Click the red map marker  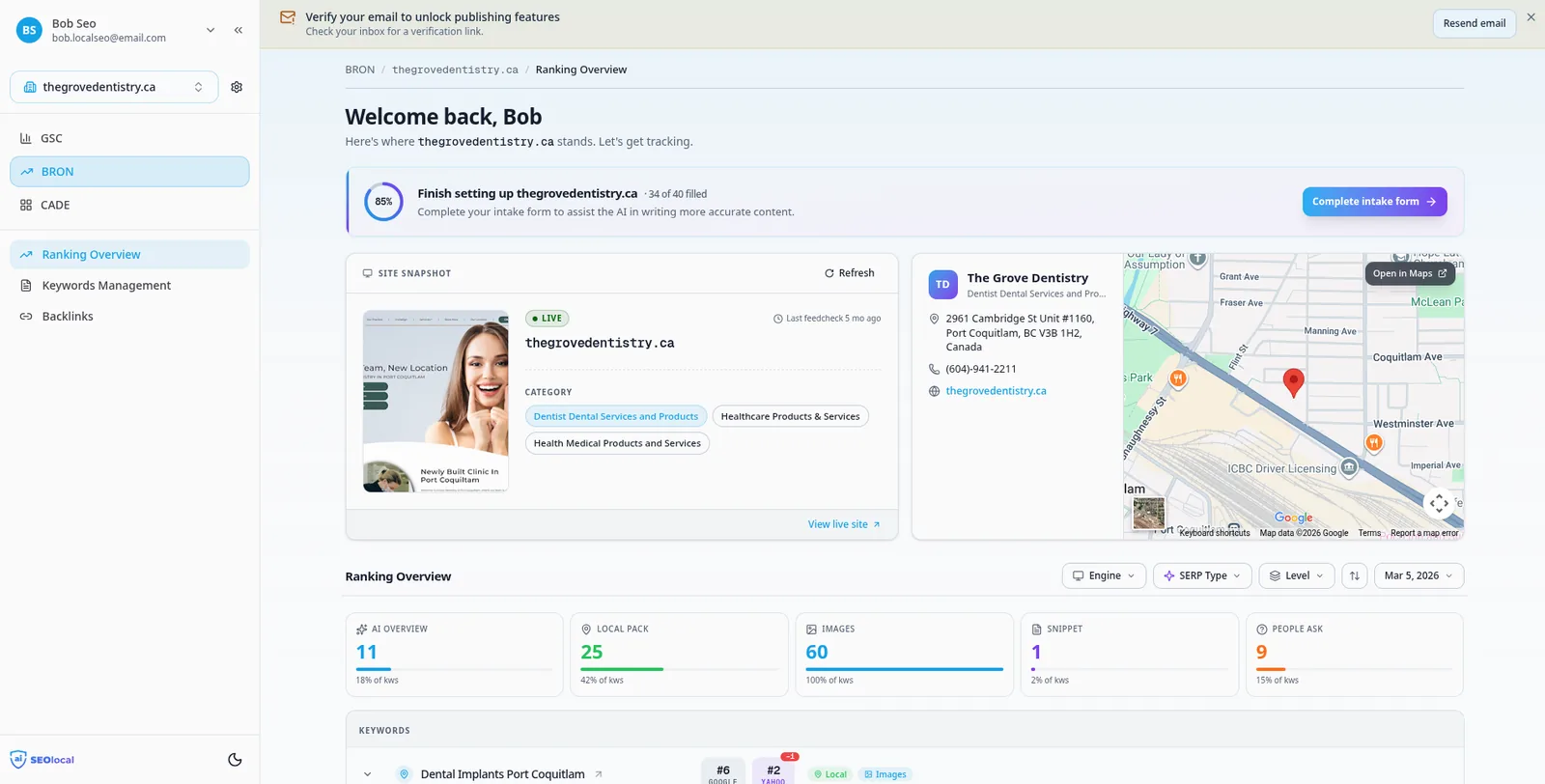(x=1293, y=382)
